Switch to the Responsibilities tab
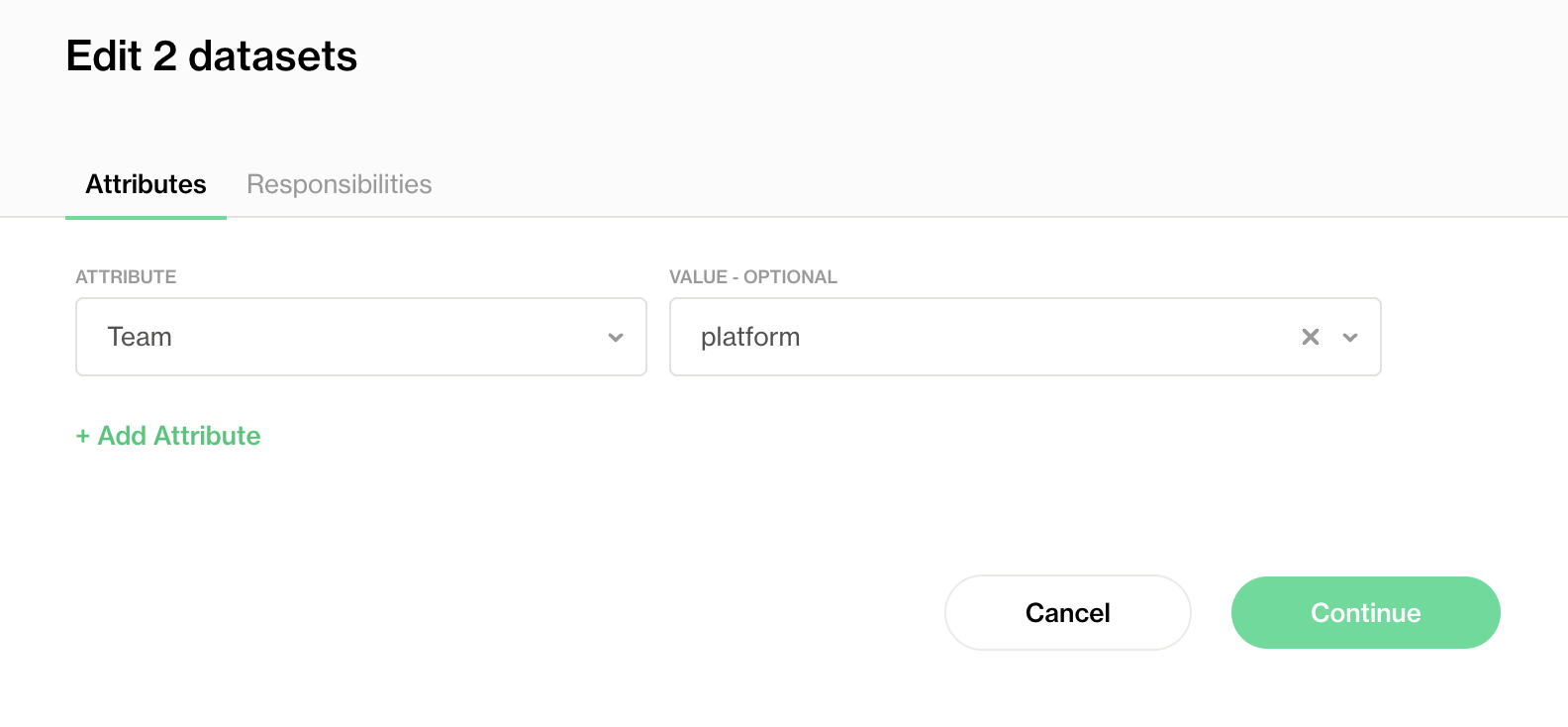 (x=340, y=184)
